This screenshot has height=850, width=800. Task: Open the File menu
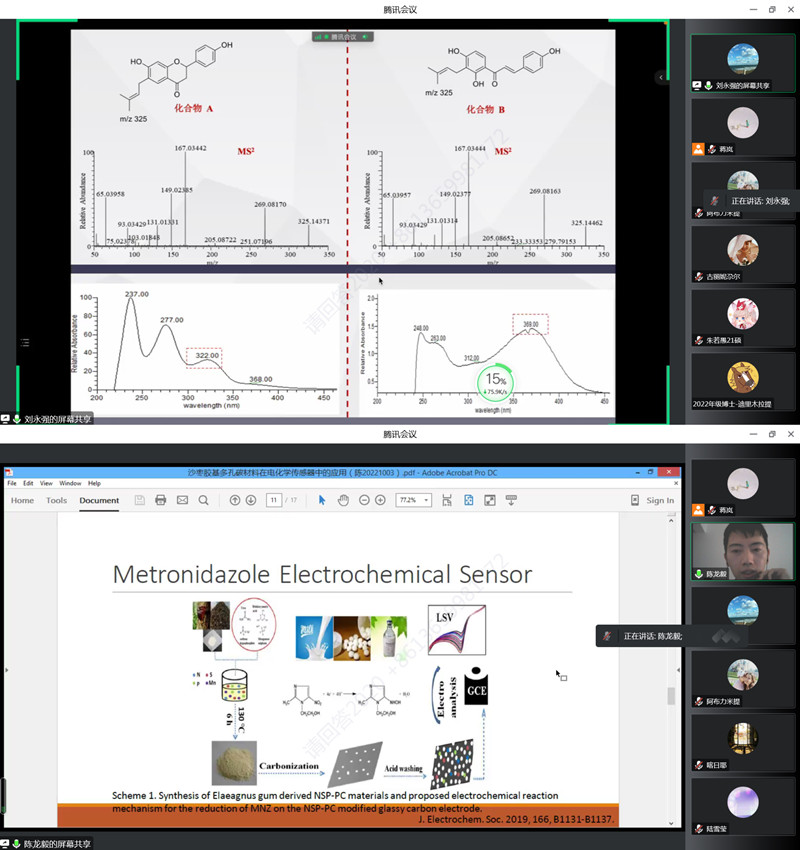[12, 483]
